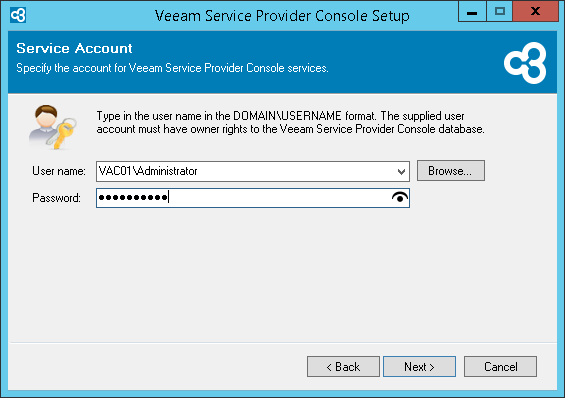Click the window title bar text
Screen dimensions: 565x398
[282, 16]
